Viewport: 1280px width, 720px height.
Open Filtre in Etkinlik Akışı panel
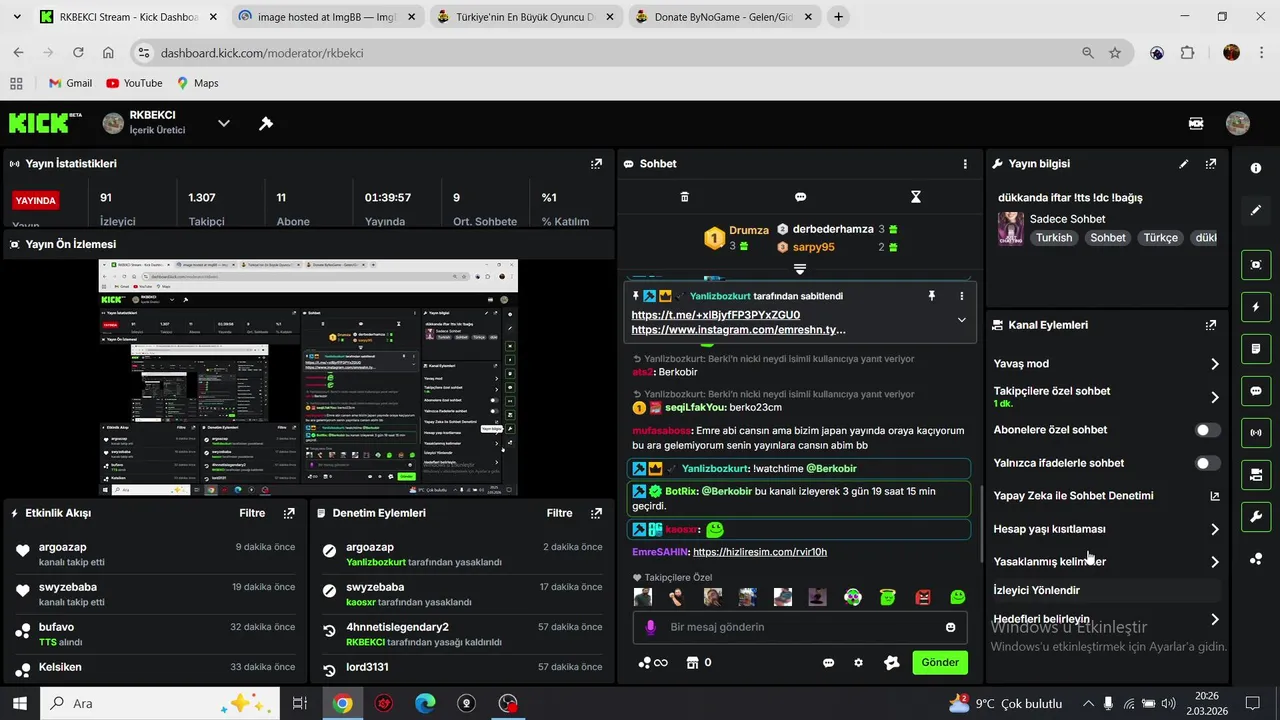[x=252, y=513]
